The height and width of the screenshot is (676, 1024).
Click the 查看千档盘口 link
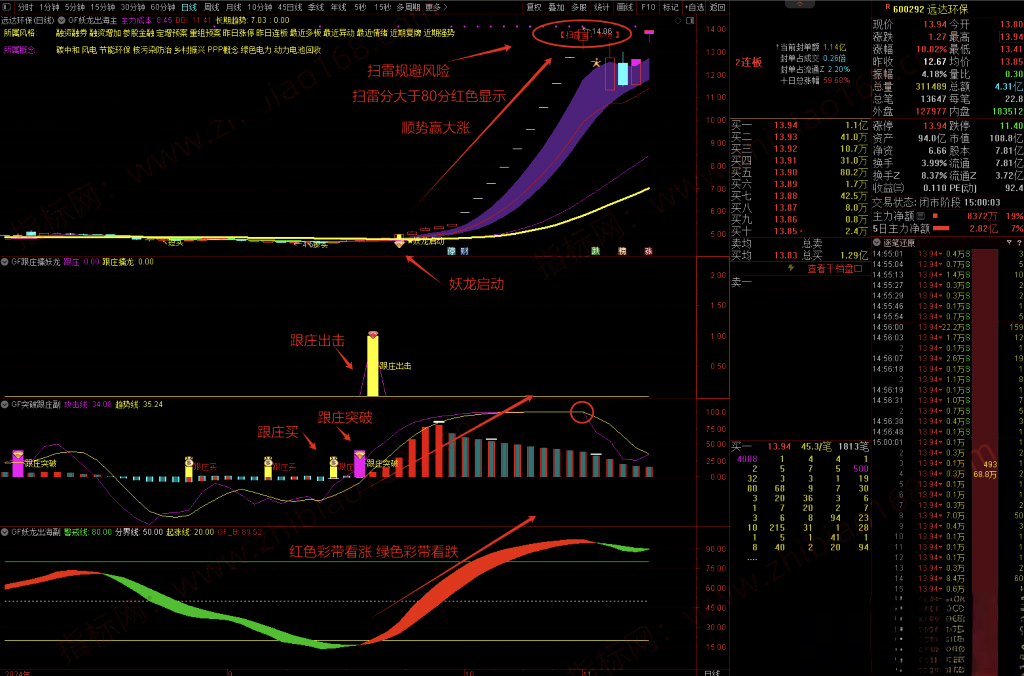pos(836,268)
